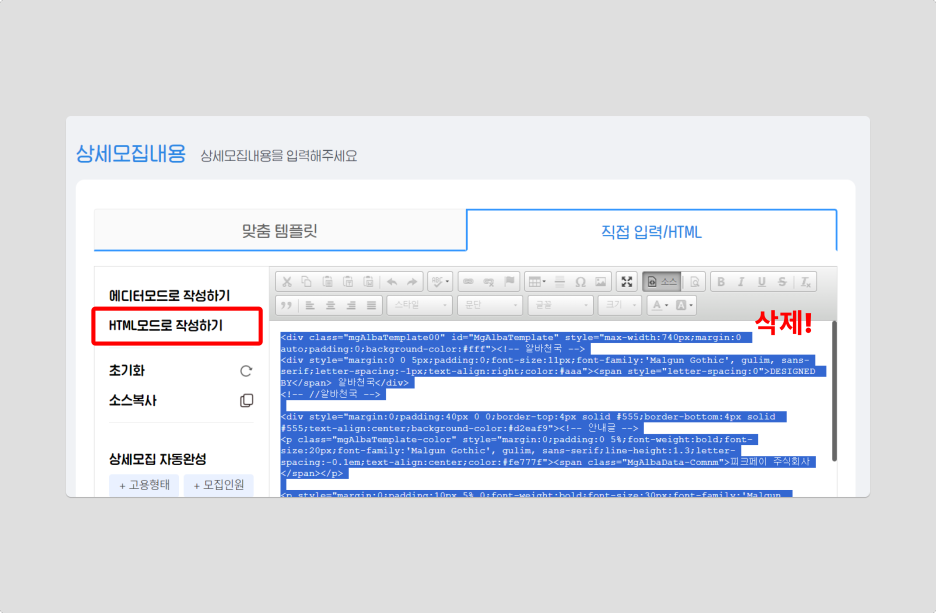Toggle block quote formatting
936x613 pixels.
click(287, 305)
